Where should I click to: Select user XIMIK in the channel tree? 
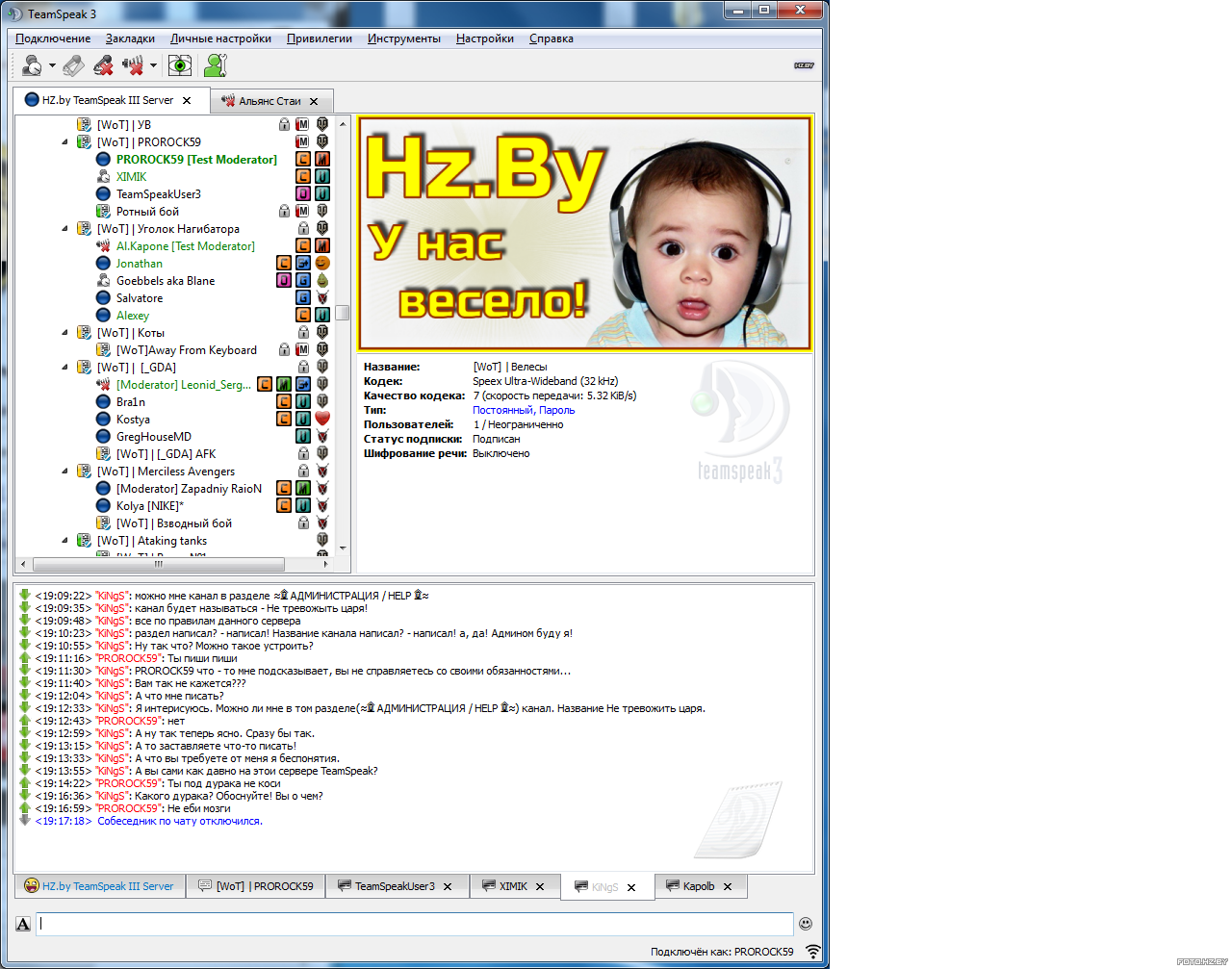(x=132, y=177)
